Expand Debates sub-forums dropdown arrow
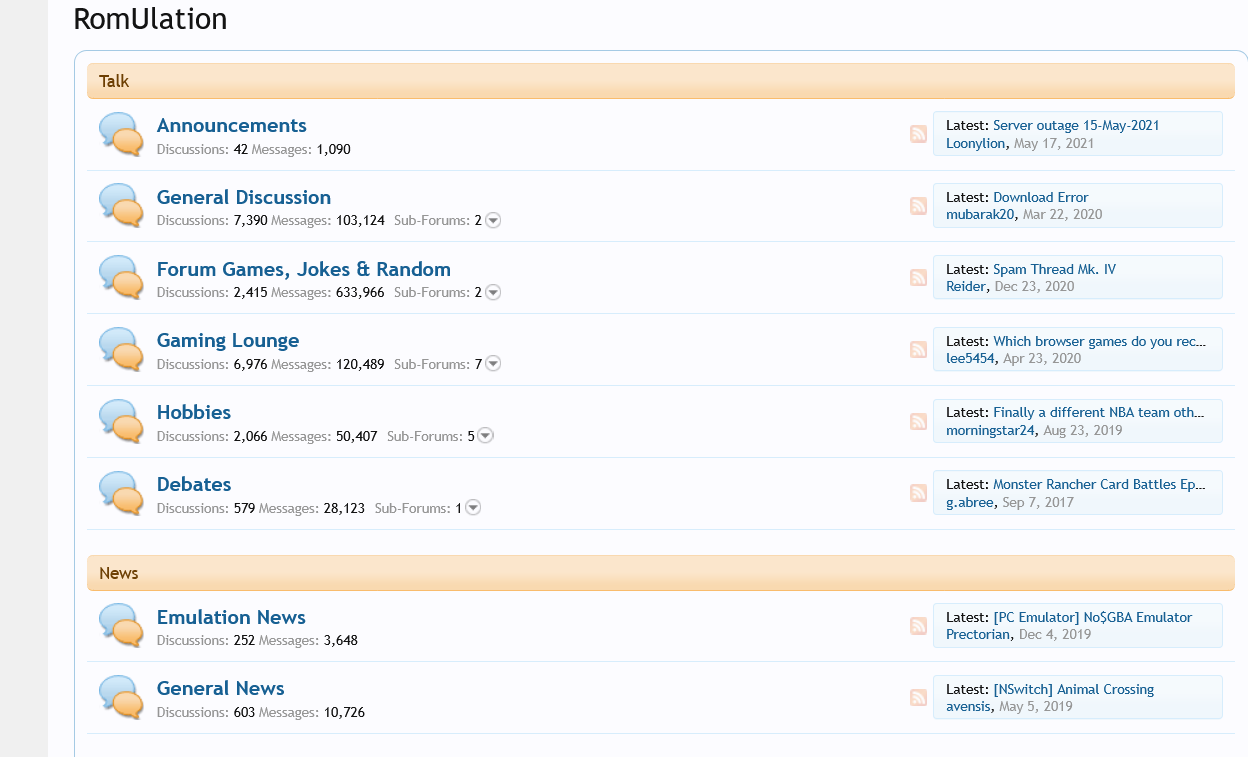The image size is (1248, 757). click(473, 508)
